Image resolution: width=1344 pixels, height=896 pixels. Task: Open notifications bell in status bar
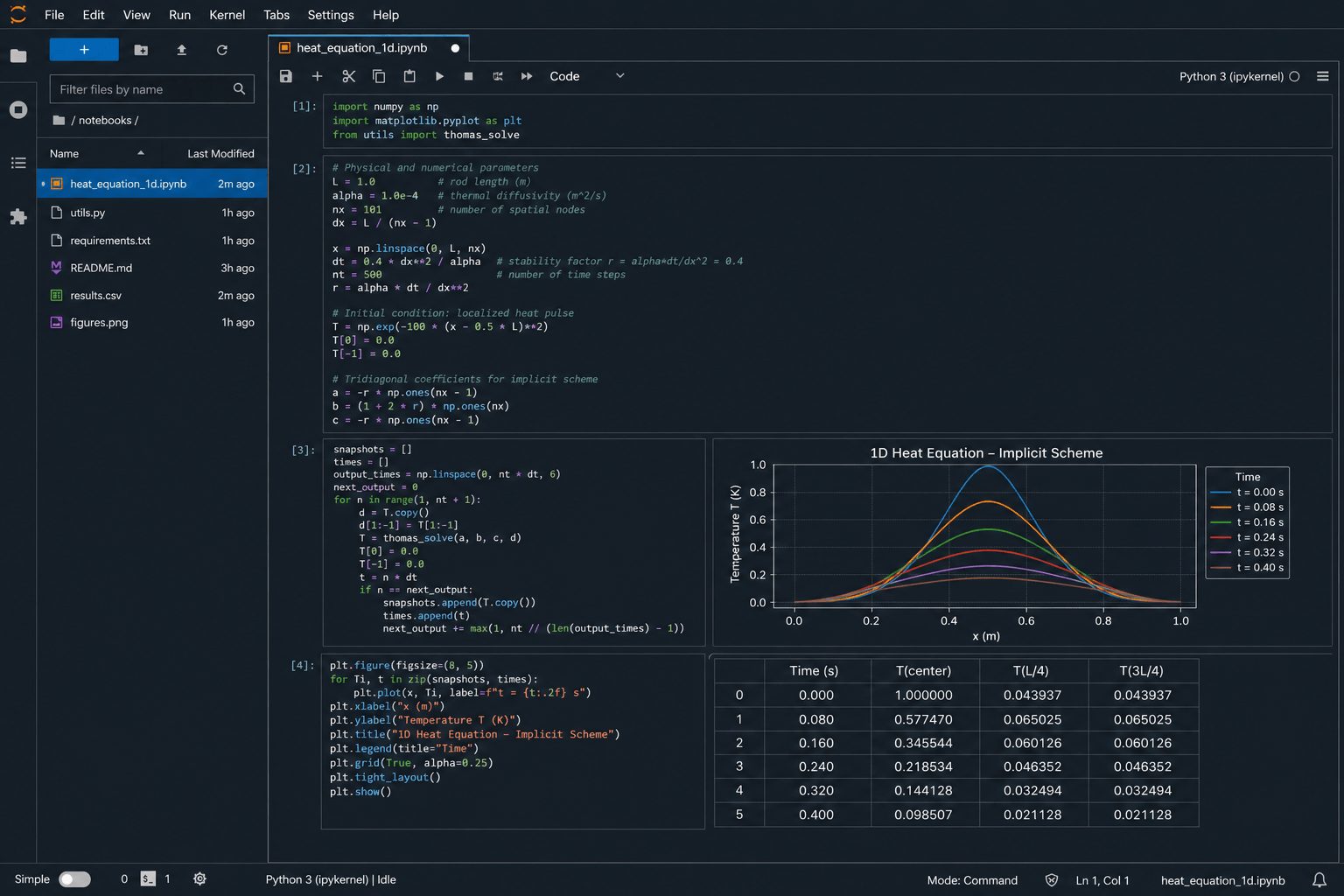1319,880
